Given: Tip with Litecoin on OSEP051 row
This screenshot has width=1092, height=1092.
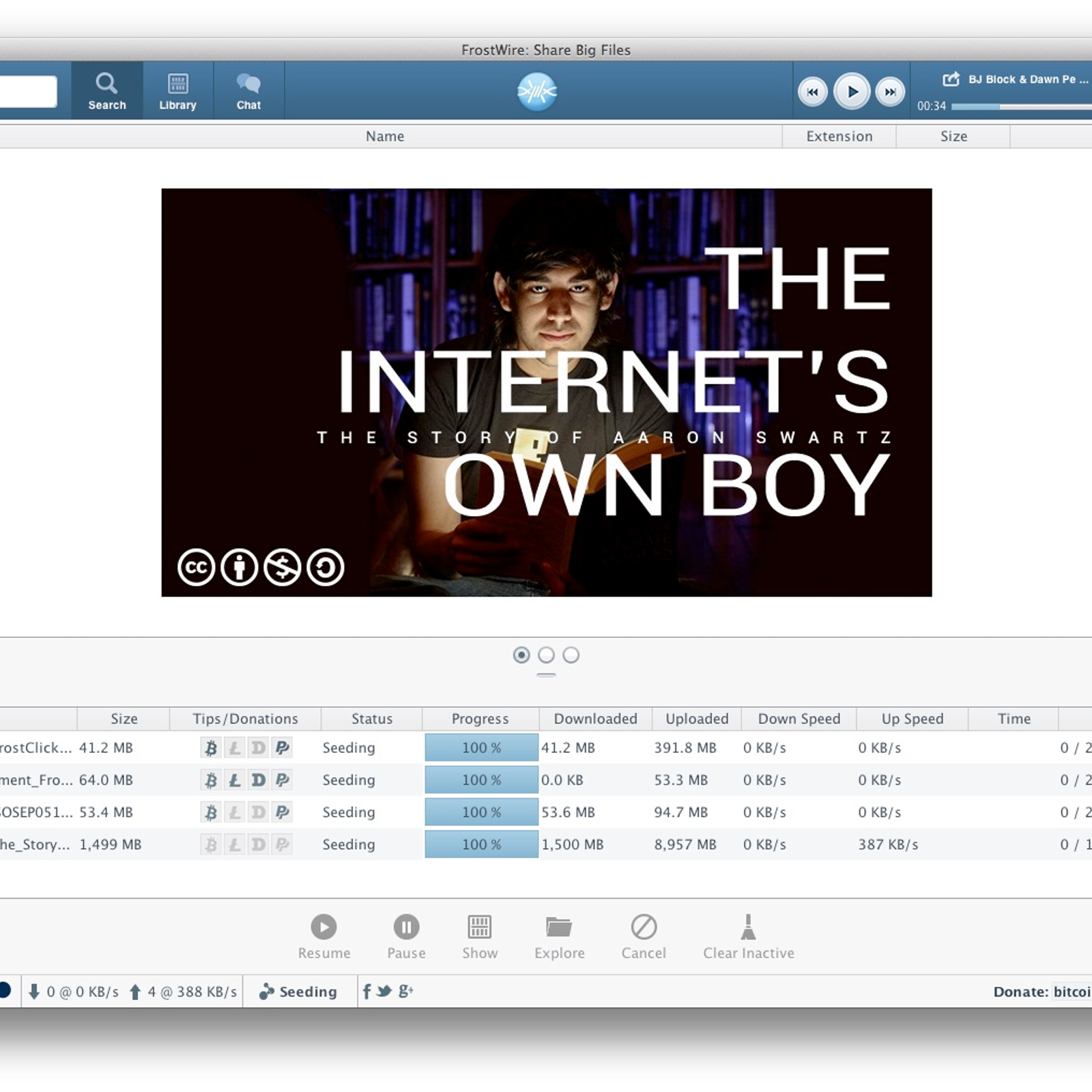Looking at the screenshot, I should coord(235,812).
